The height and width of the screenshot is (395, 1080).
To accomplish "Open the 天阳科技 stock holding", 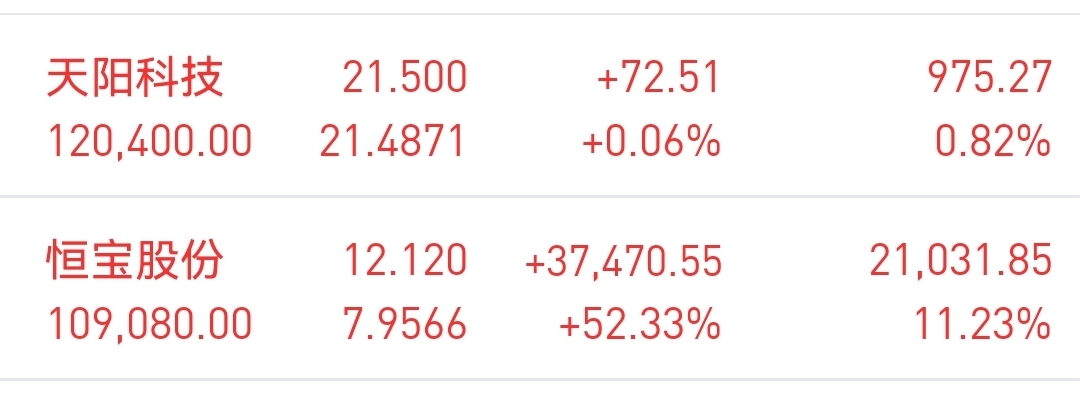I will [x=135, y=78].
